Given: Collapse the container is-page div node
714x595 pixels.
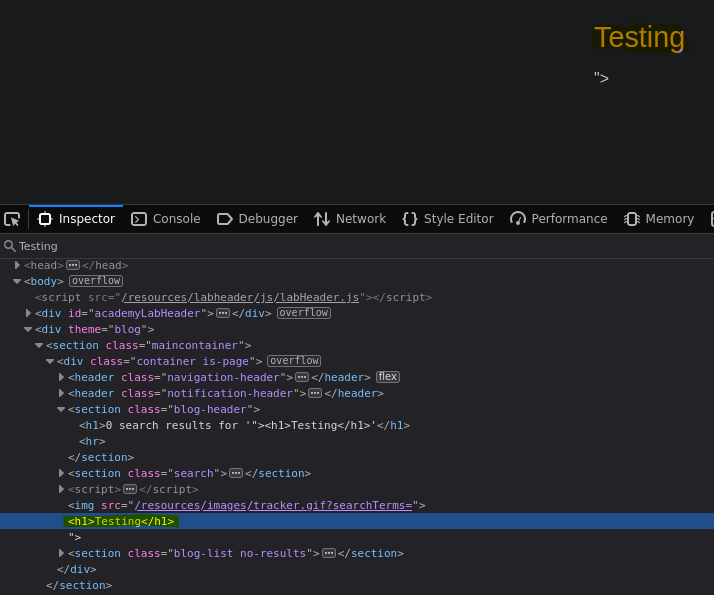Looking at the screenshot, I should point(50,361).
